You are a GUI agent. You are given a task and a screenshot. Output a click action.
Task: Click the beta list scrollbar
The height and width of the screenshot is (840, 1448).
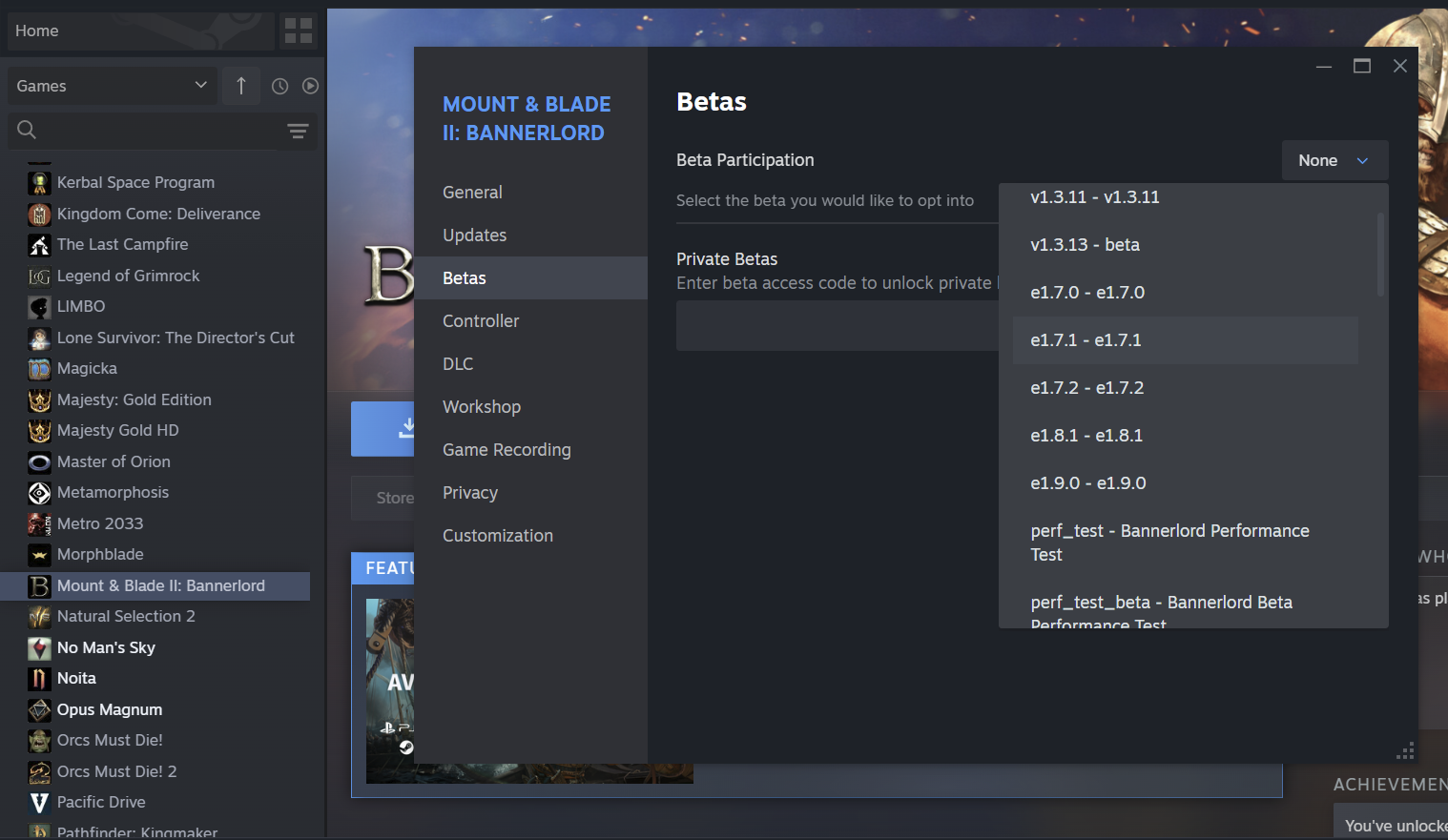tap(1380, 254)
